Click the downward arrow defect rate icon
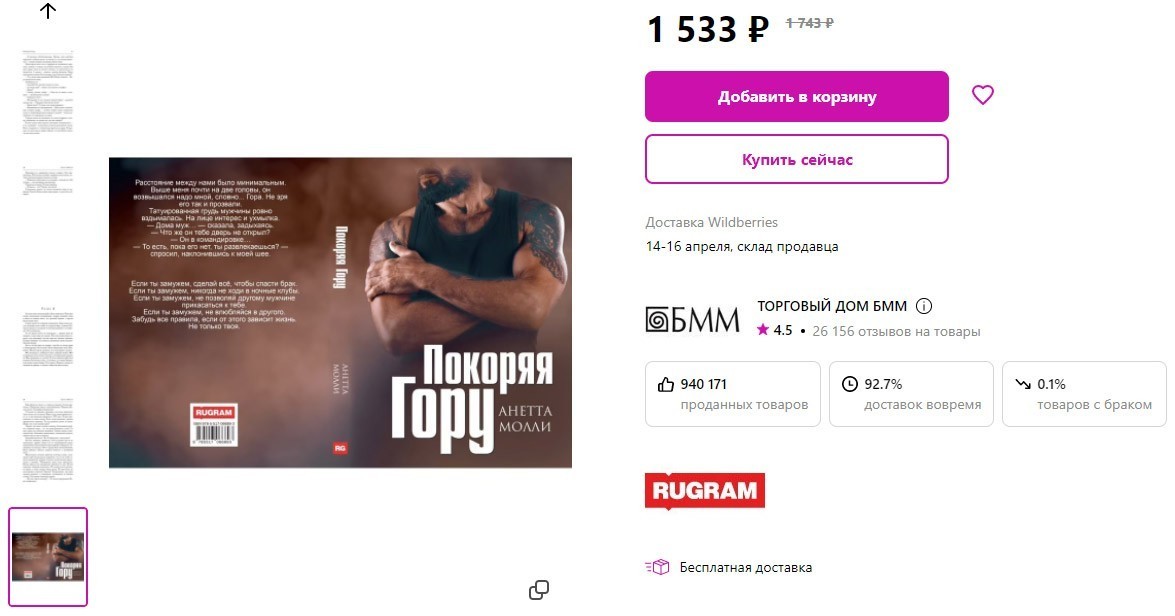 1023,384
